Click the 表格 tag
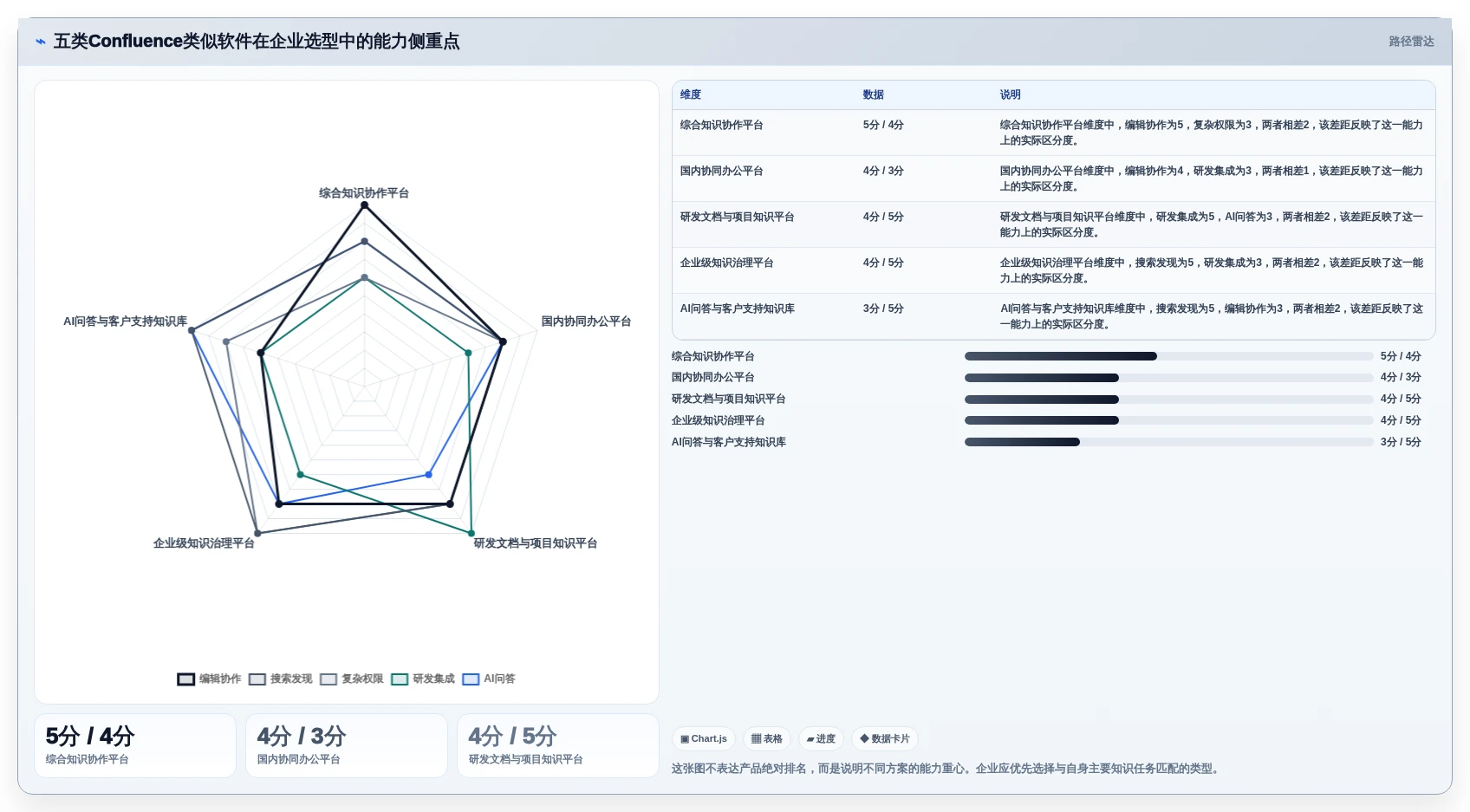The width and height of the screenshot is (1470, 812). [x=767, y=739]
